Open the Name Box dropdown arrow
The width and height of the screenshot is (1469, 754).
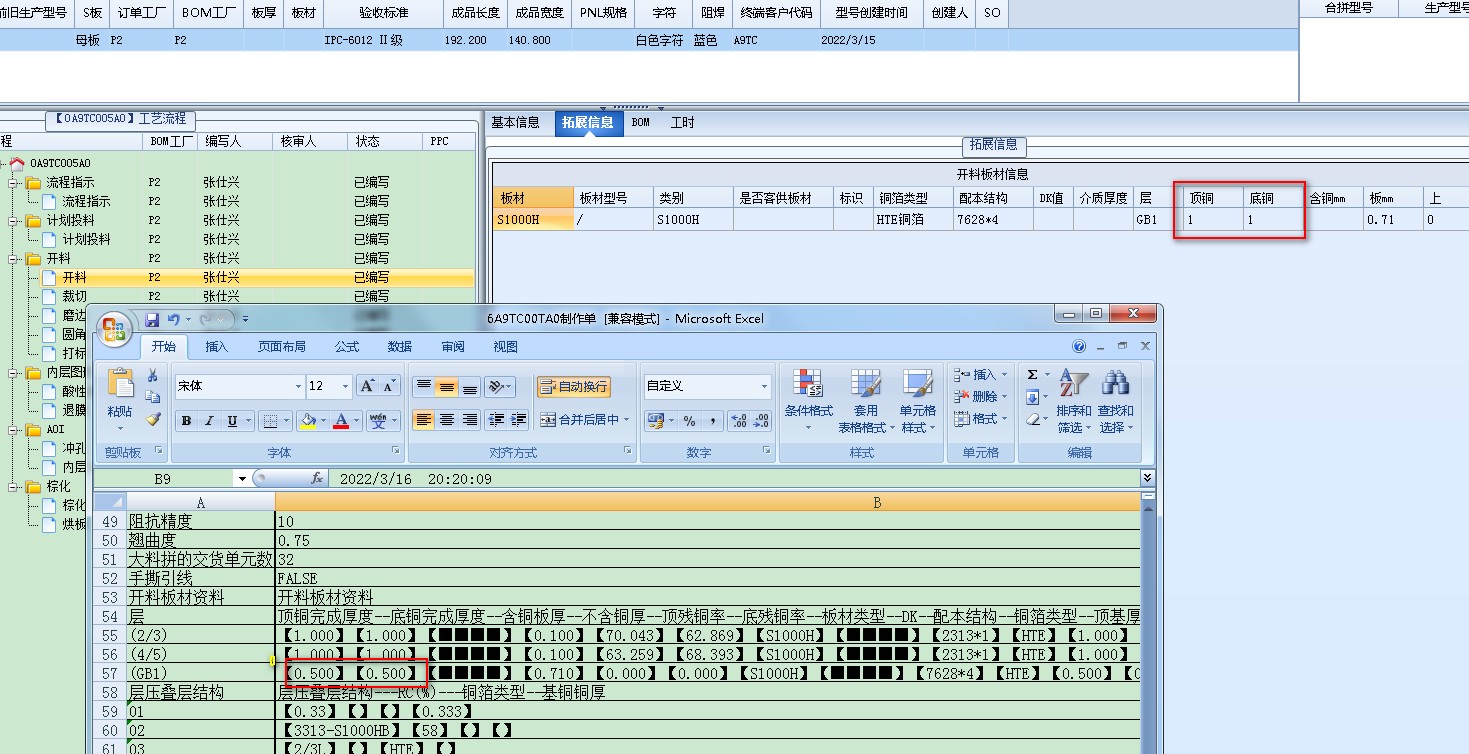pyautogui.click(x=241, y=479)
